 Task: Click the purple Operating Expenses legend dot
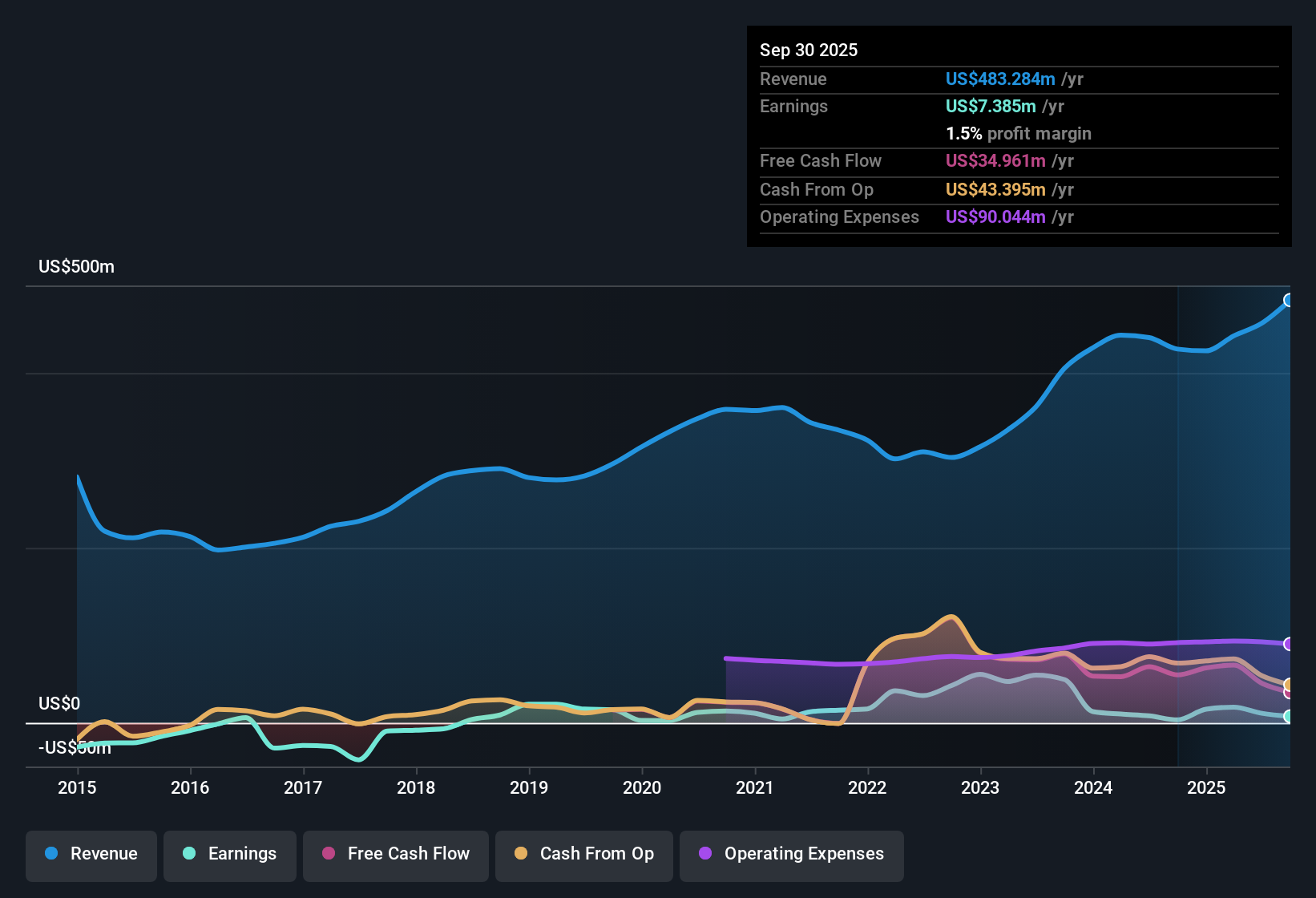(705, 854)
